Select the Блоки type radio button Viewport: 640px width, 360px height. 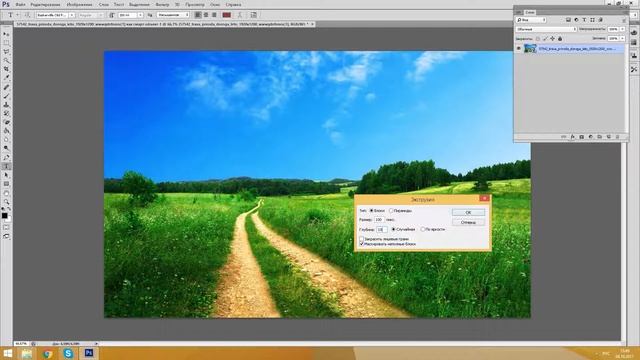(x=371, y=211)
